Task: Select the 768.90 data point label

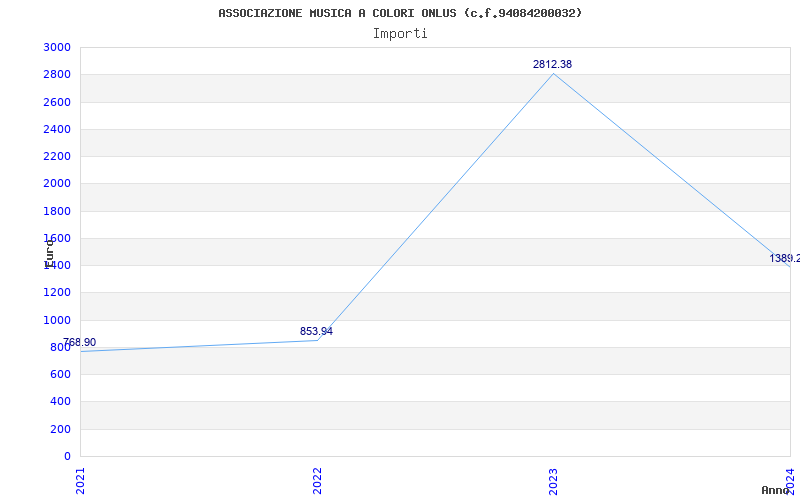Action: tap(80, 342)
